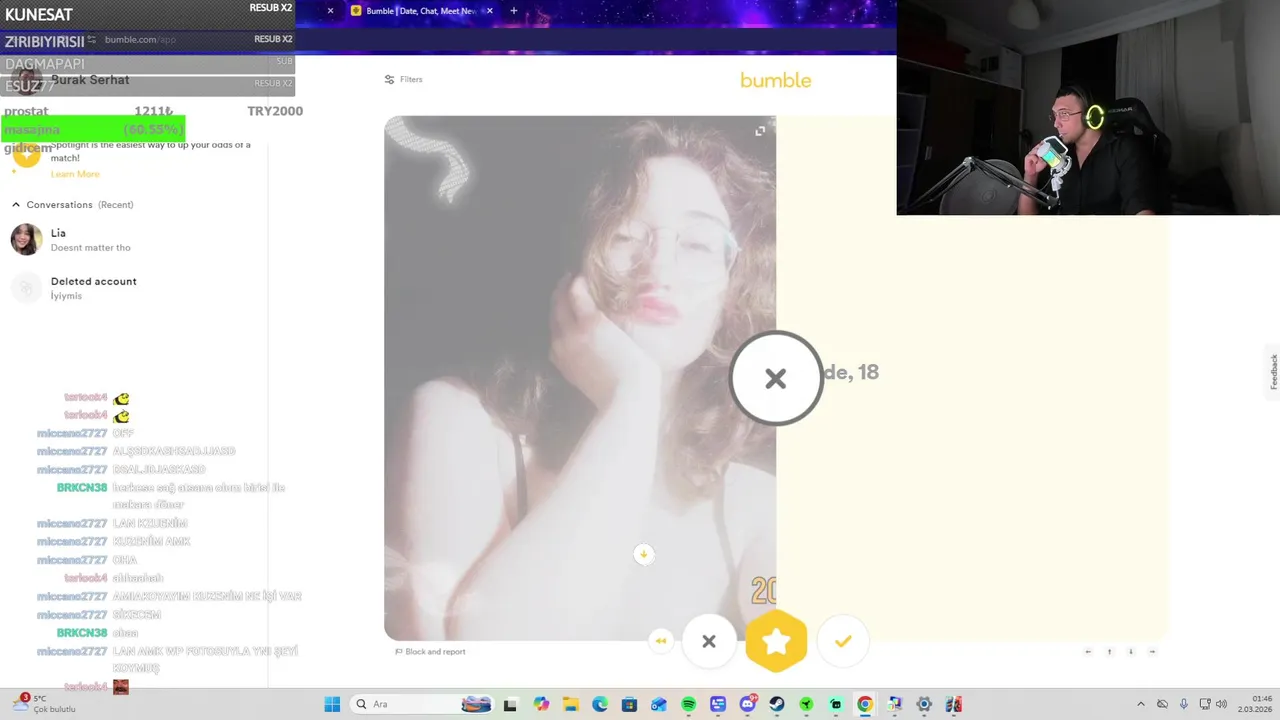Click the Spotlight lightning icon
The image size is (1280, 720).
pyautogui.click(x=26, y=153)
